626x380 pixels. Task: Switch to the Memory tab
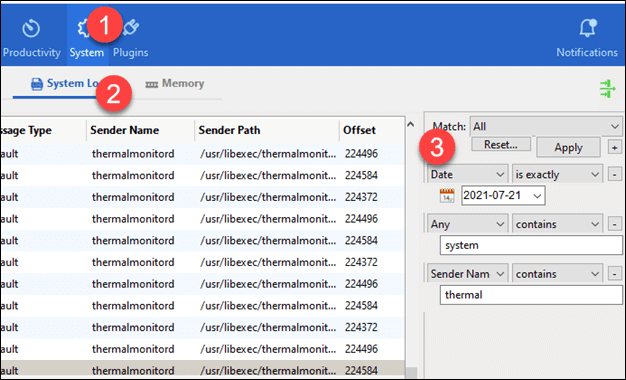click(175, 83)
